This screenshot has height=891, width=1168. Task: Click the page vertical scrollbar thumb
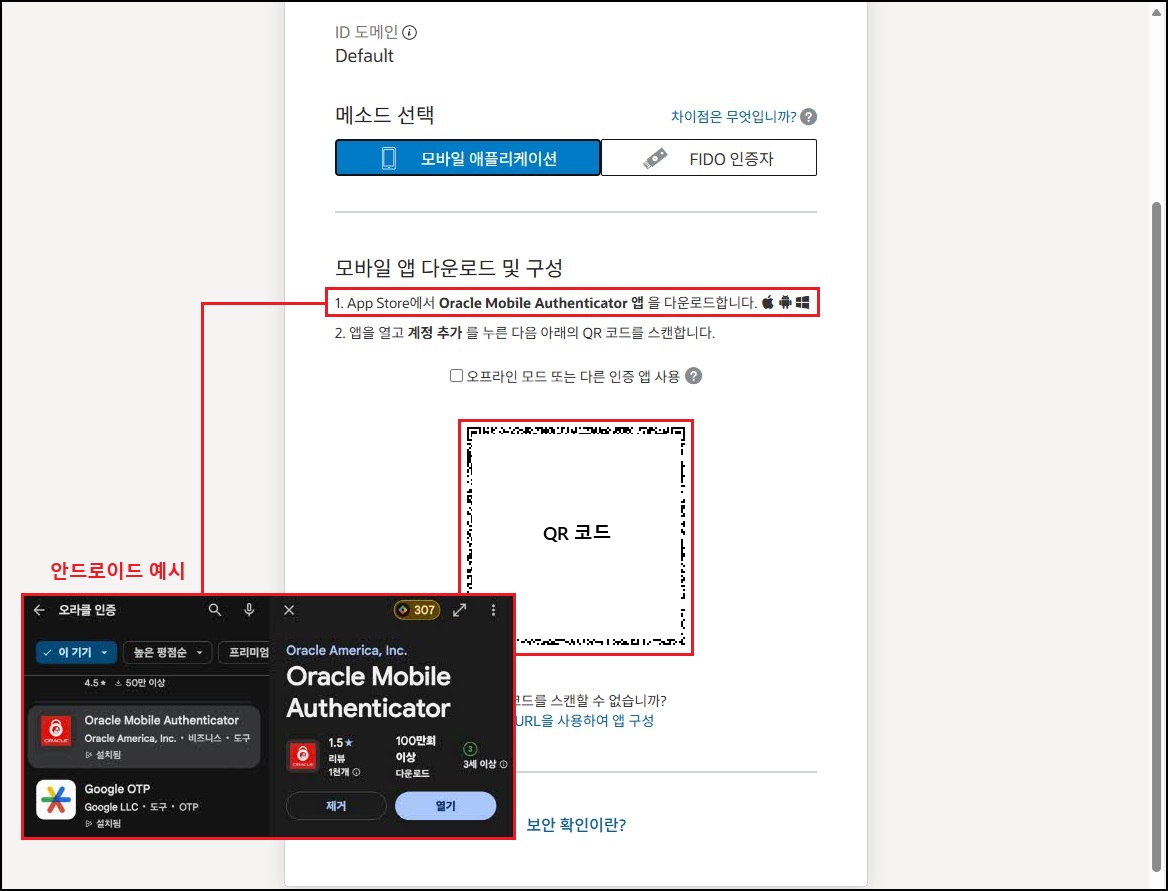[x=1156, y=536]
